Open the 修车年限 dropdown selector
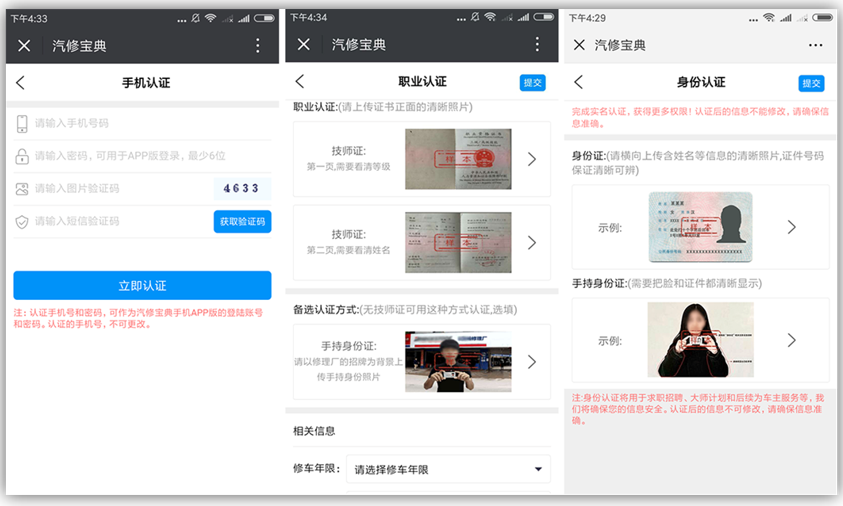Screen dimensions: 843x506 (450, 469)
